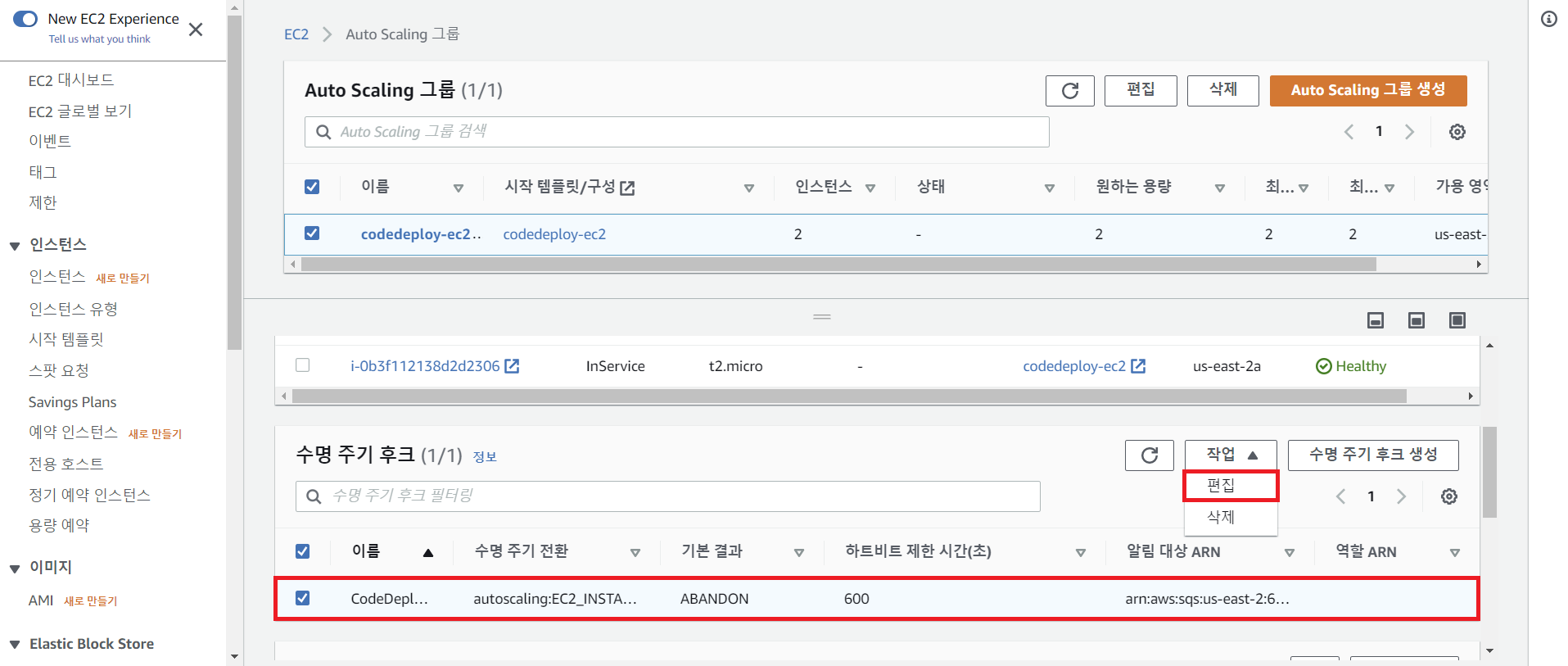Click Auto Scaling 그룹 생성 button
Image resolution: width=1568 pixels, height=666 pixels.
(x=1368, y=90)
